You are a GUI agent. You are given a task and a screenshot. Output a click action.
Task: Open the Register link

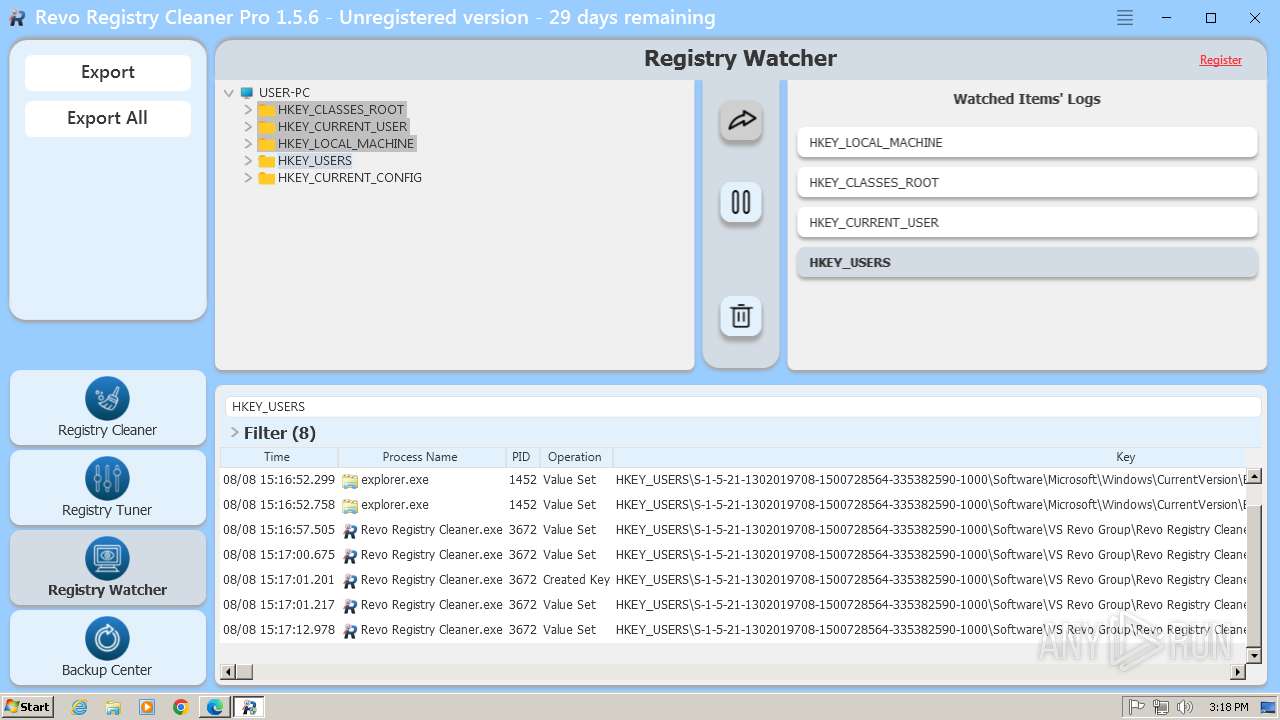(1220, 60)
